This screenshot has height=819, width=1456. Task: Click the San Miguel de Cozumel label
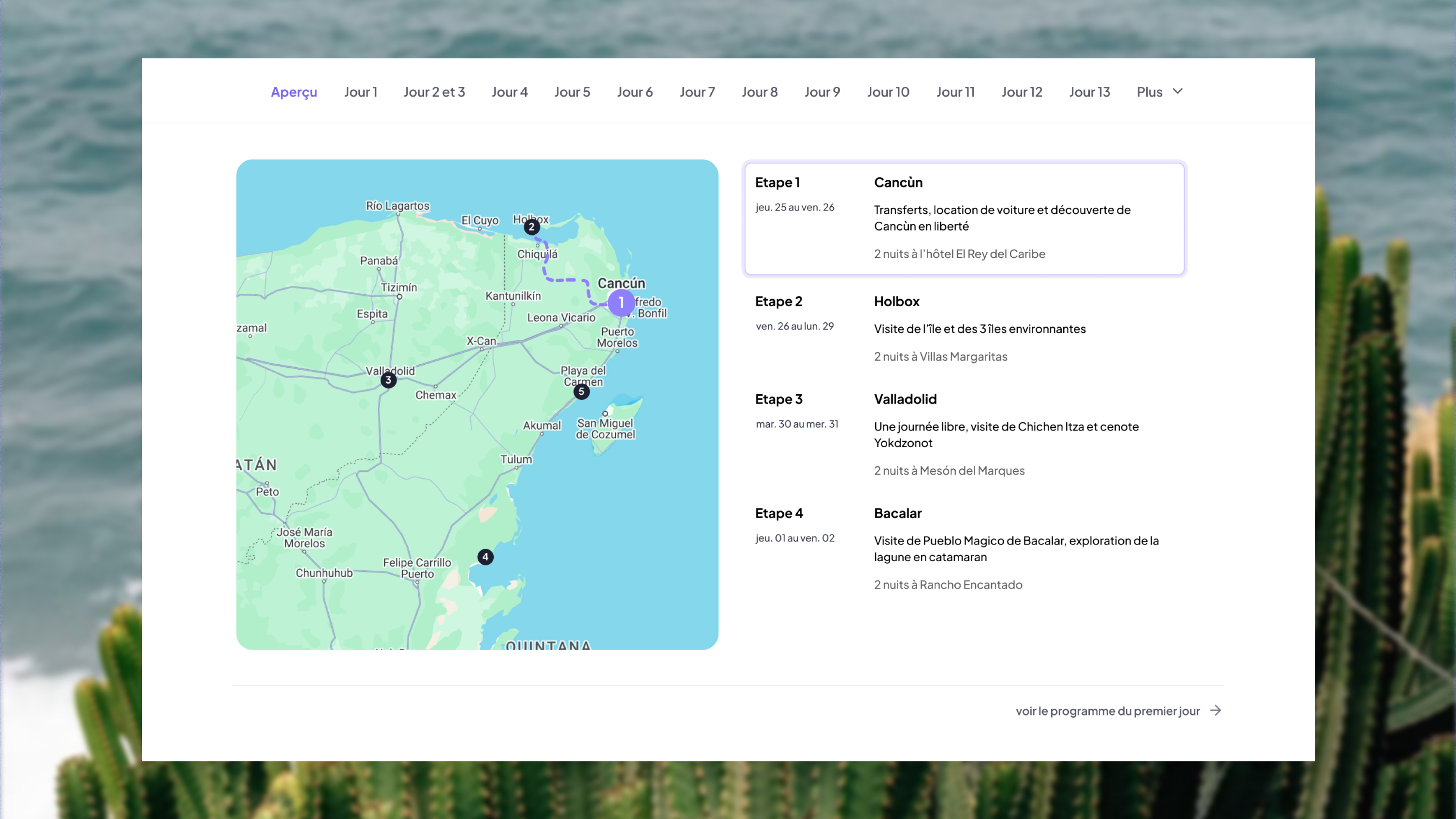pos(606,428)
